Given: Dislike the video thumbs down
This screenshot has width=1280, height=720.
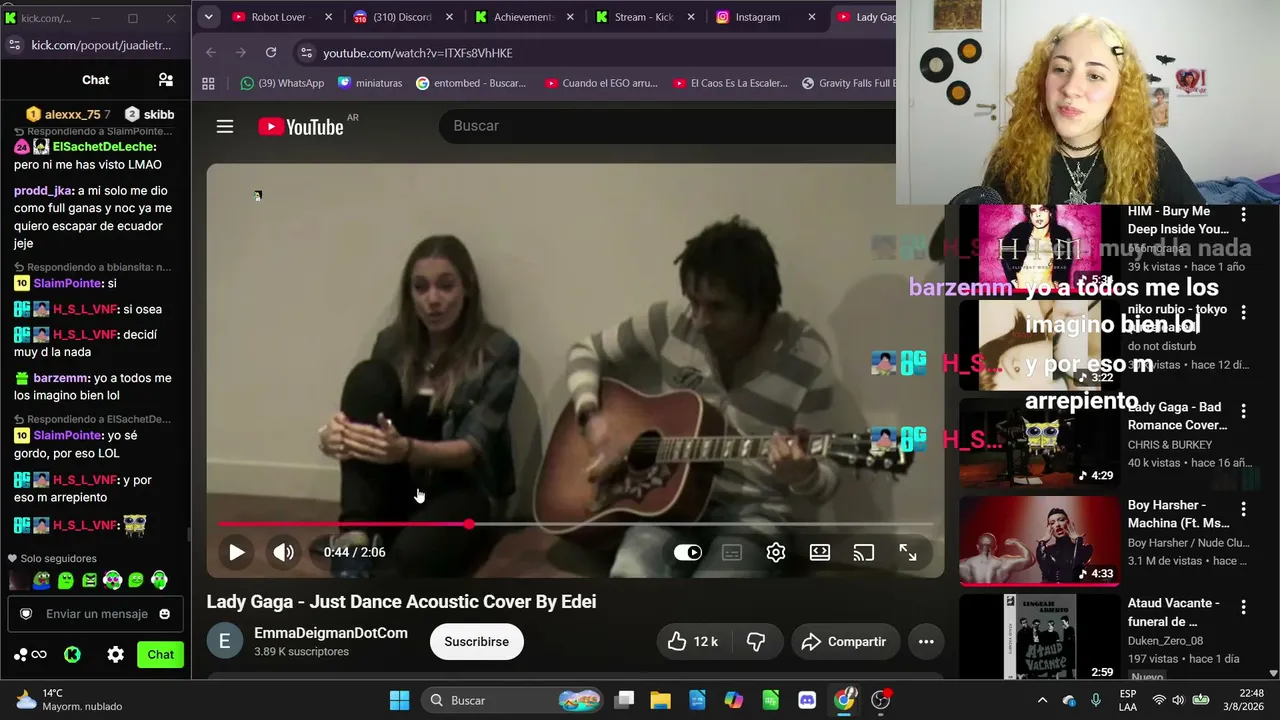Looking at the screenshot, I should click(756, 641).
